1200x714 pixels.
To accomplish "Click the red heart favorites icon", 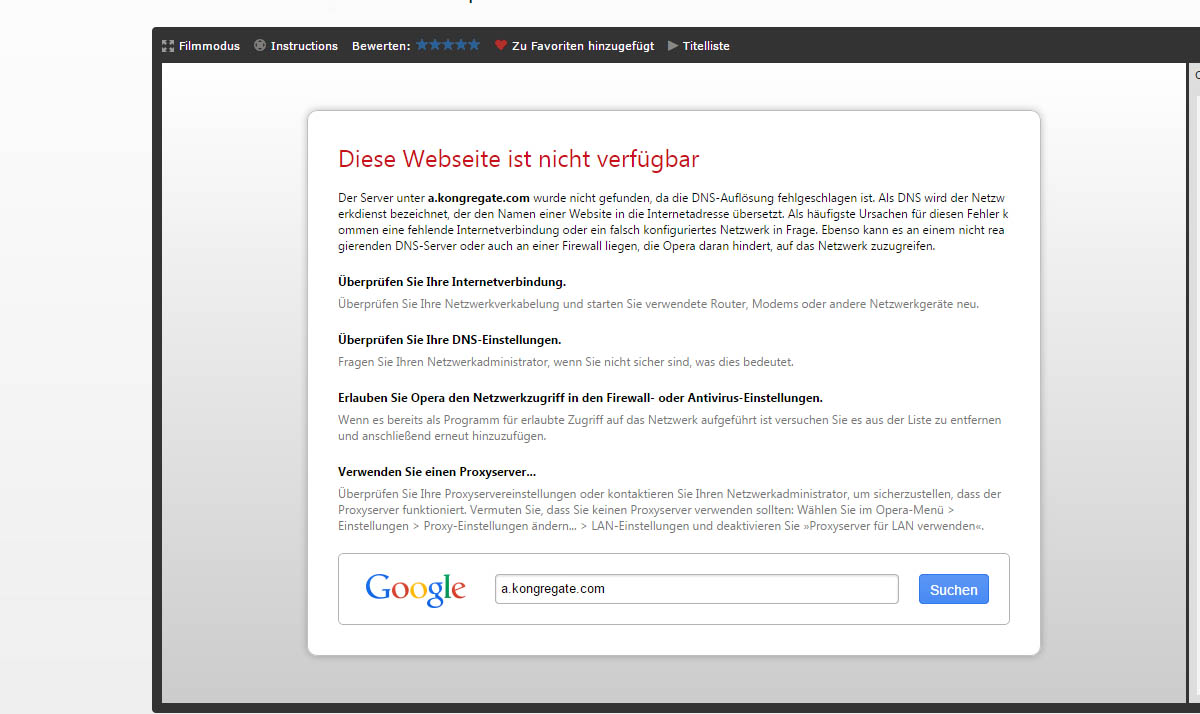I will [x=501, y=46].
